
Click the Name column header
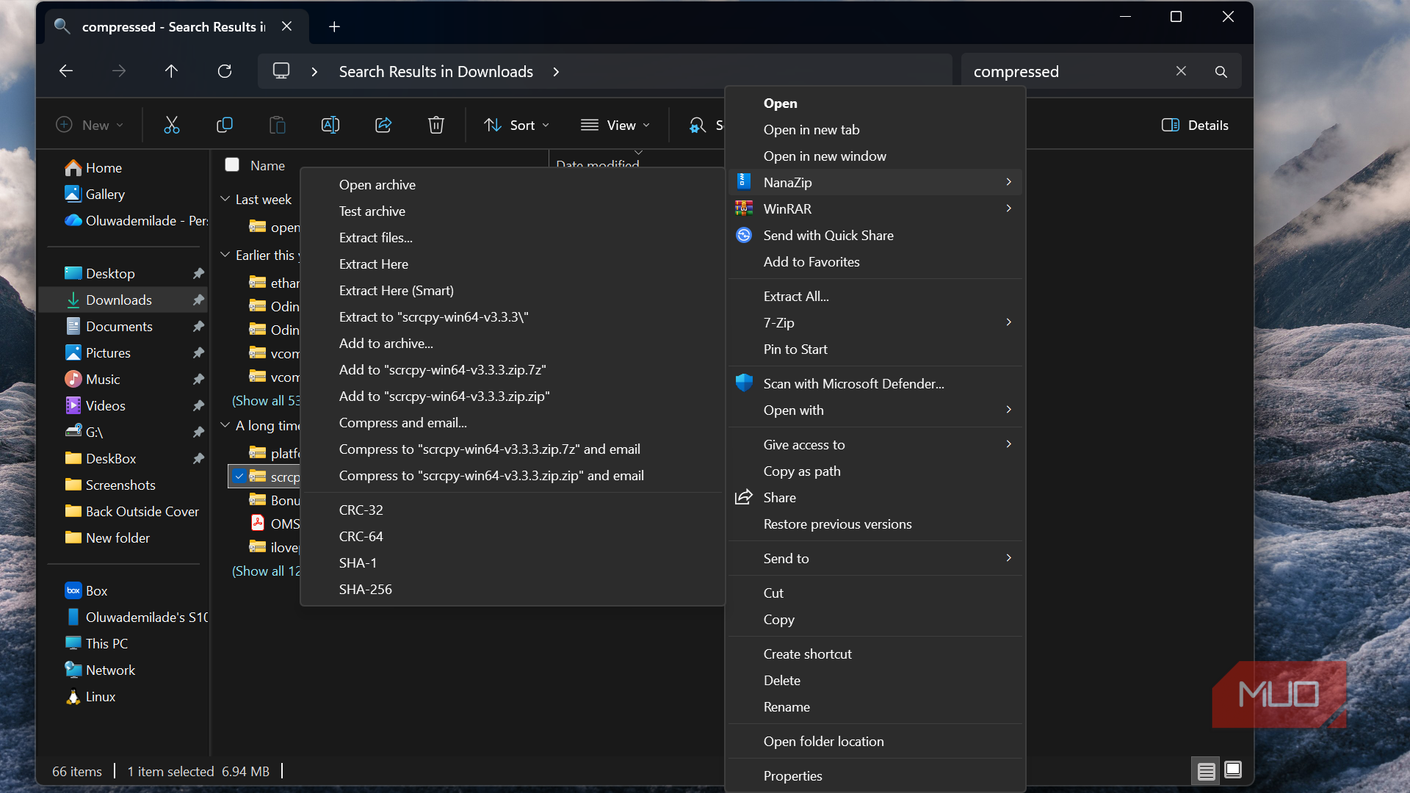tap(268, 165)
